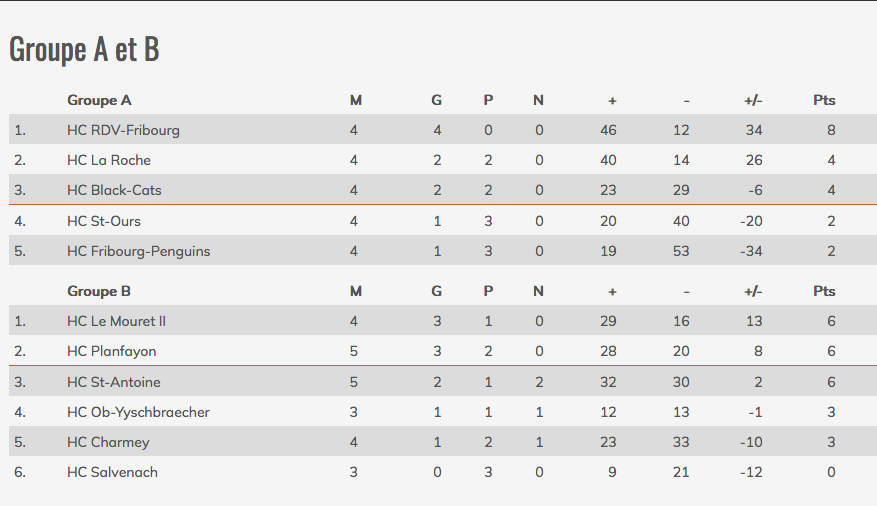Click Groupe A table header label

click(99, 101)
